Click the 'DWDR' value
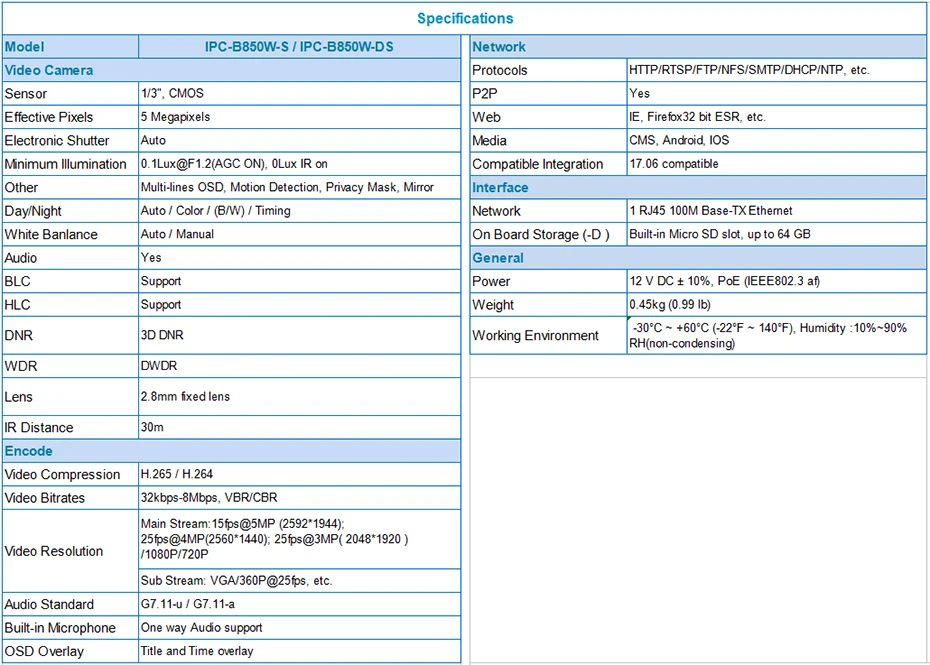This screenshot has height=665, width=930. pyautogui.click(x=158, y=365)
